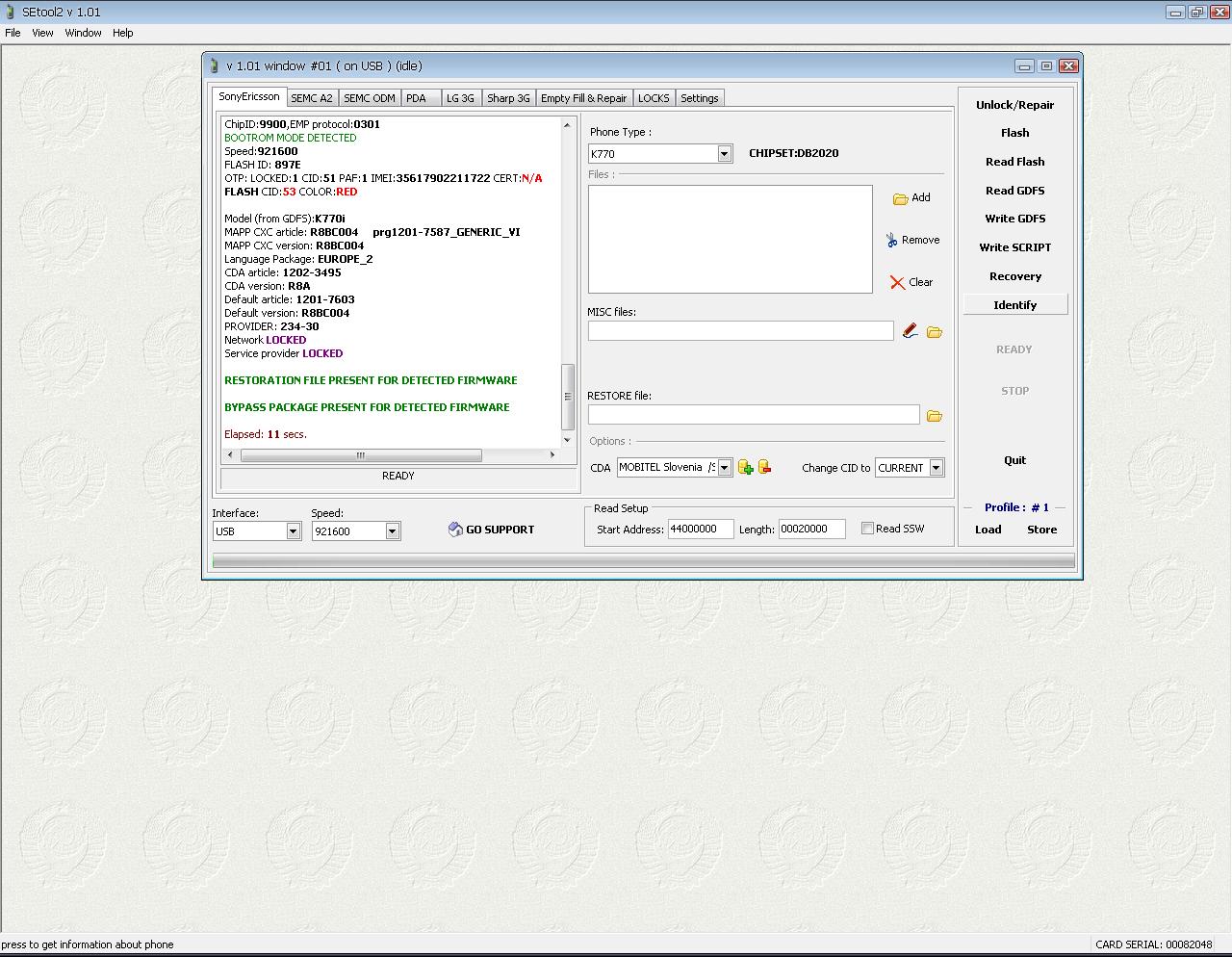Viewport: 1232px width, 957px height.
Task: Switch to the SEMC ODM tab
Action: (x=370, y=98)
